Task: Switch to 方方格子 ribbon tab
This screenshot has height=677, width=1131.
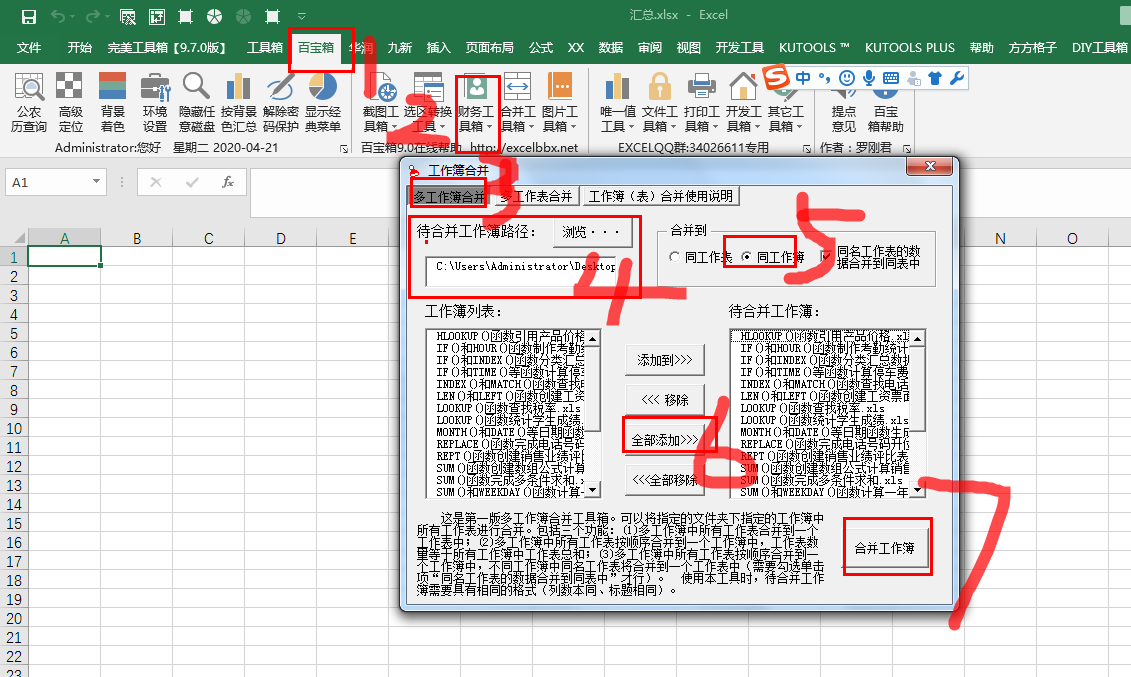Action: [1032, 48]
